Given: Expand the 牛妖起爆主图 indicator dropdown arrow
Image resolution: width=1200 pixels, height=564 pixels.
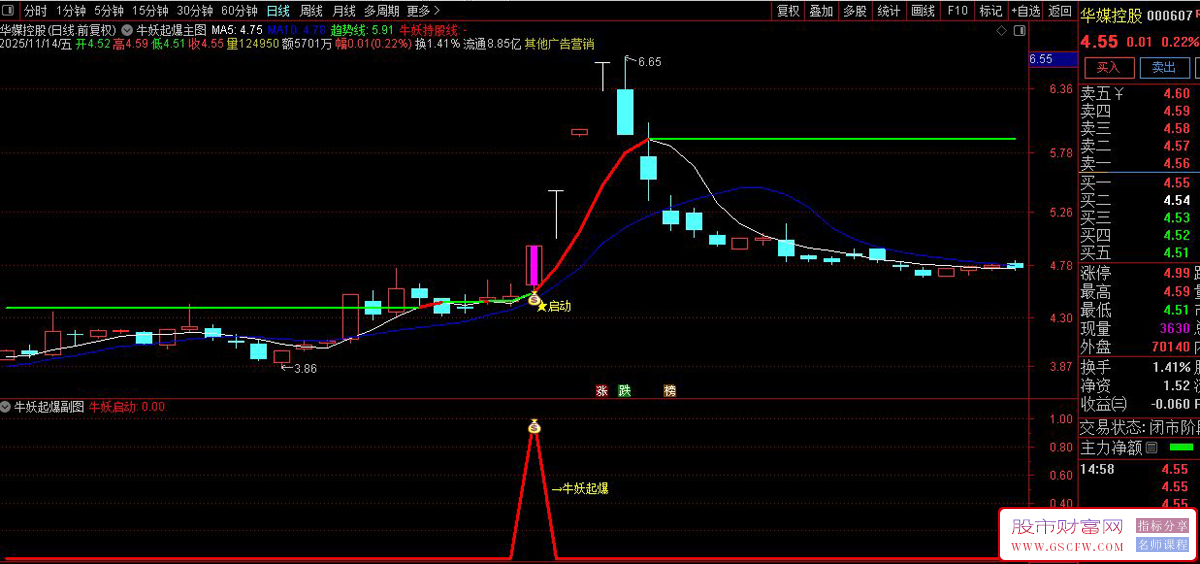Looking at the screenshot, I should tap(126, 30).
